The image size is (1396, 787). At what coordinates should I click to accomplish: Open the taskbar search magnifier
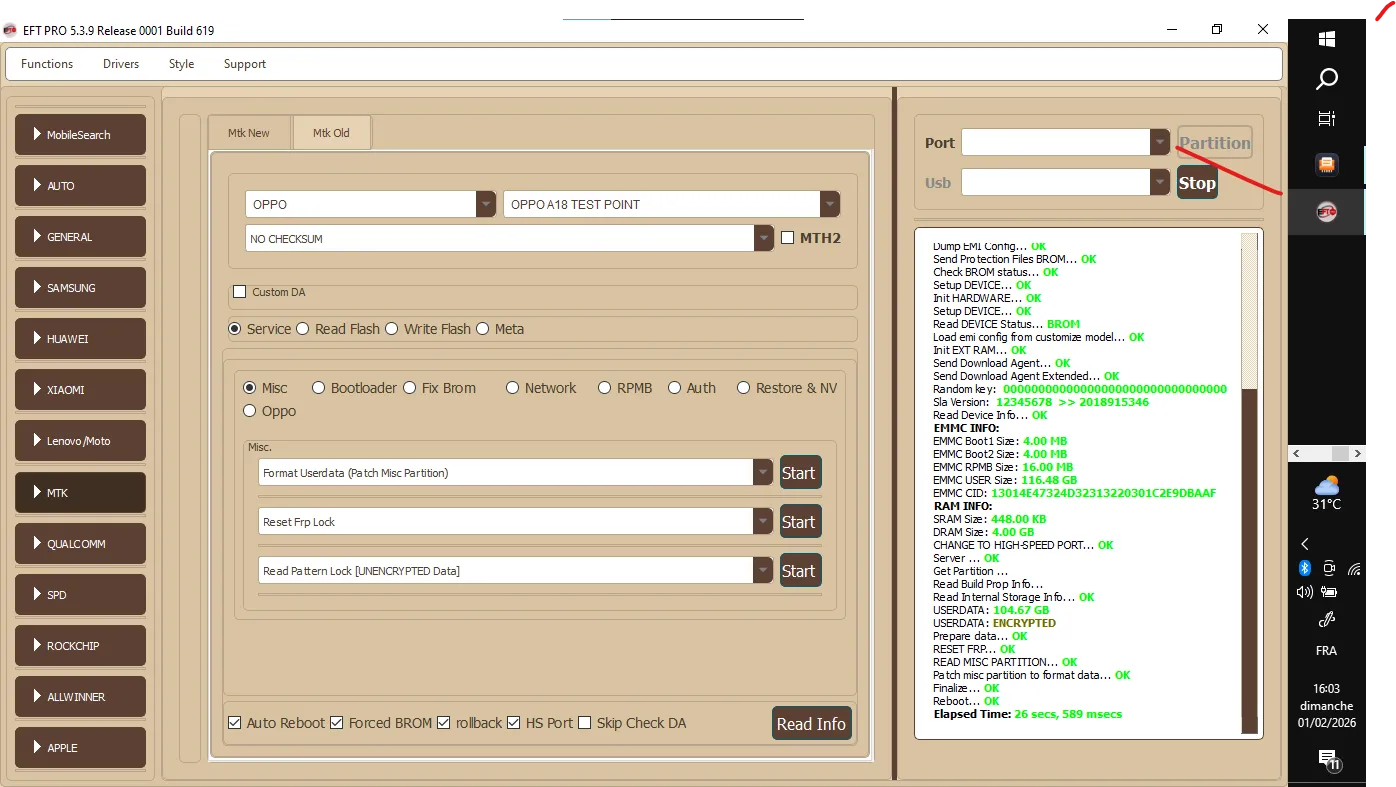pyautogui.click(x=1327, y=79)
